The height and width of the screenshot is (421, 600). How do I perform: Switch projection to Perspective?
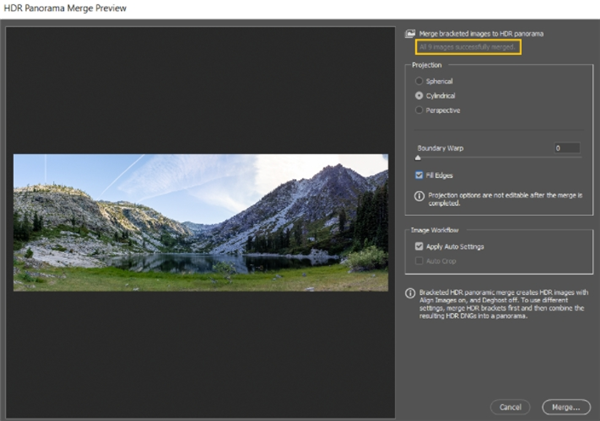pos(419,110)
